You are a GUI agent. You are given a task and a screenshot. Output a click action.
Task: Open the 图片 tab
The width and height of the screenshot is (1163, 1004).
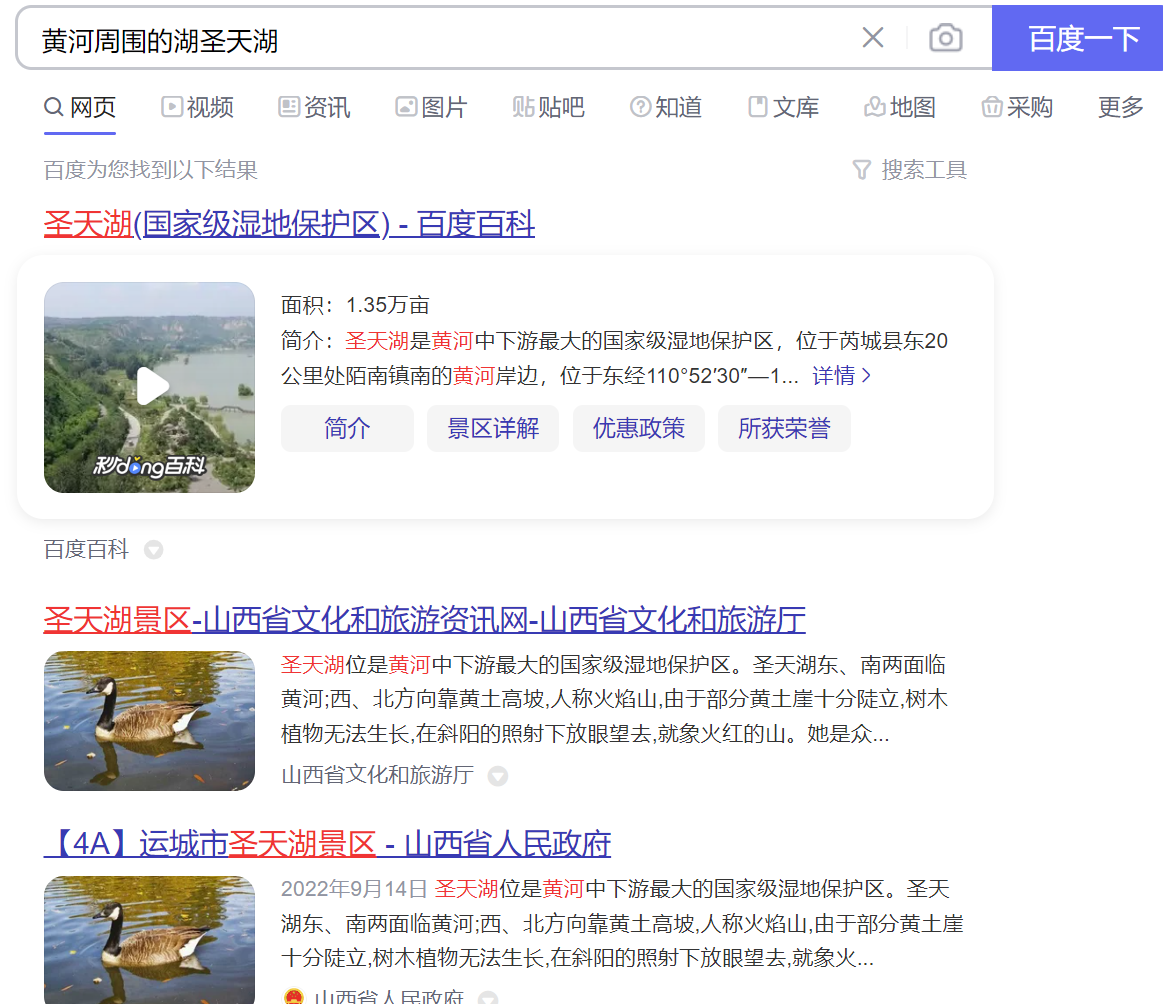tap(431, 108)
